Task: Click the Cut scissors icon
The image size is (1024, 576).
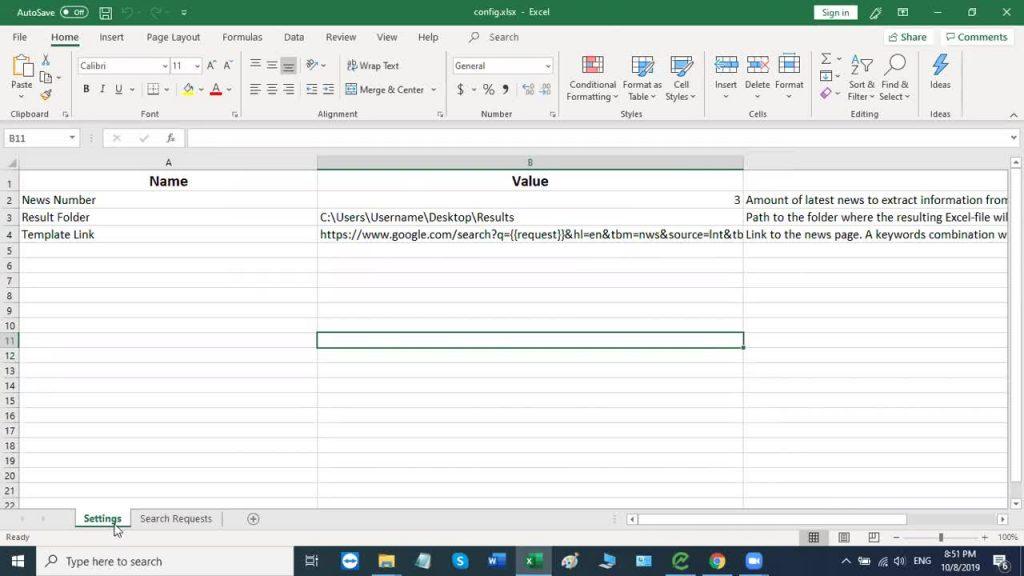Action: (46, 60)
